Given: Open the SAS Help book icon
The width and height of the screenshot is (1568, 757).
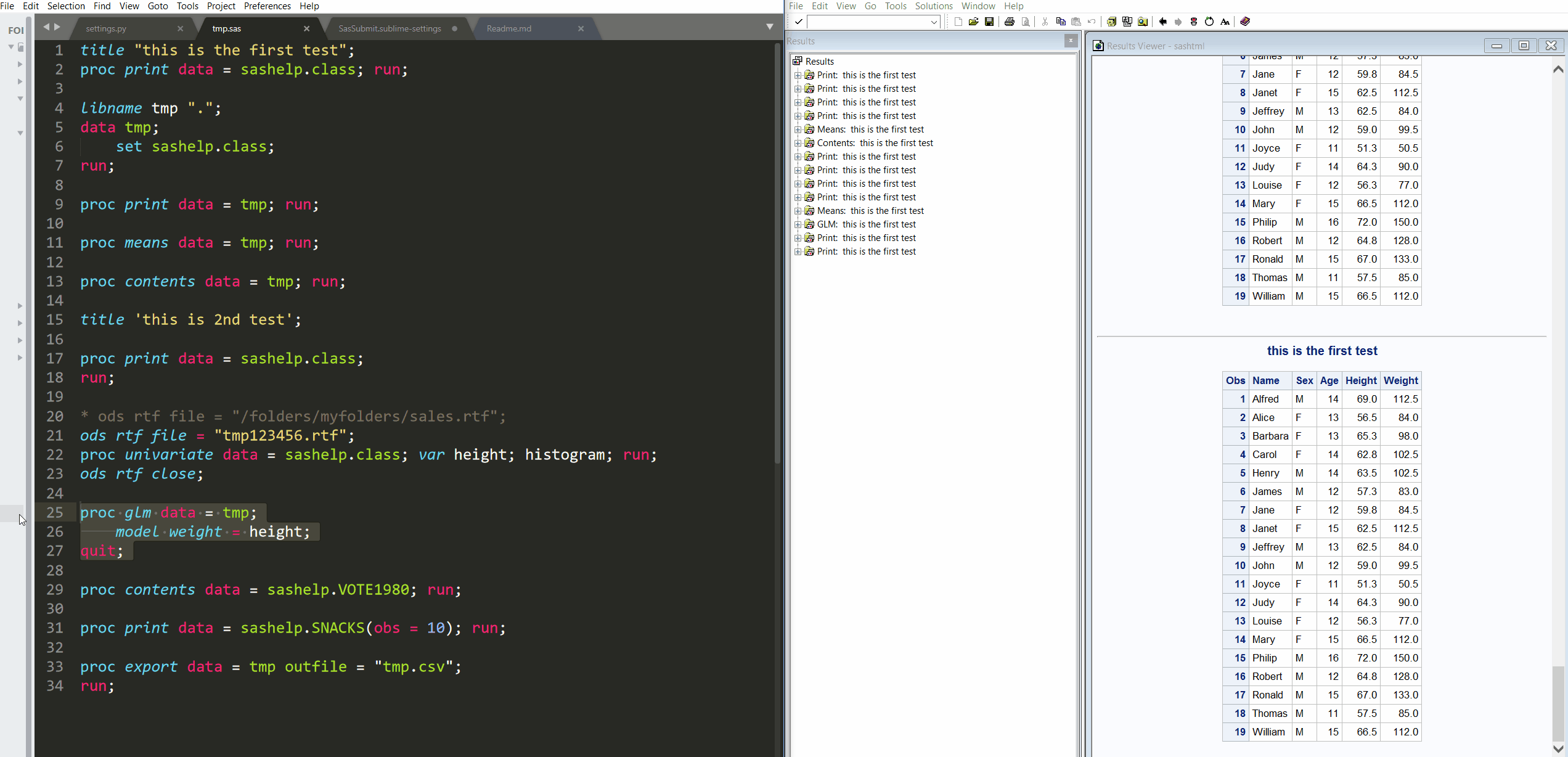Looking at the screenshot, I should coord(1245,22).
